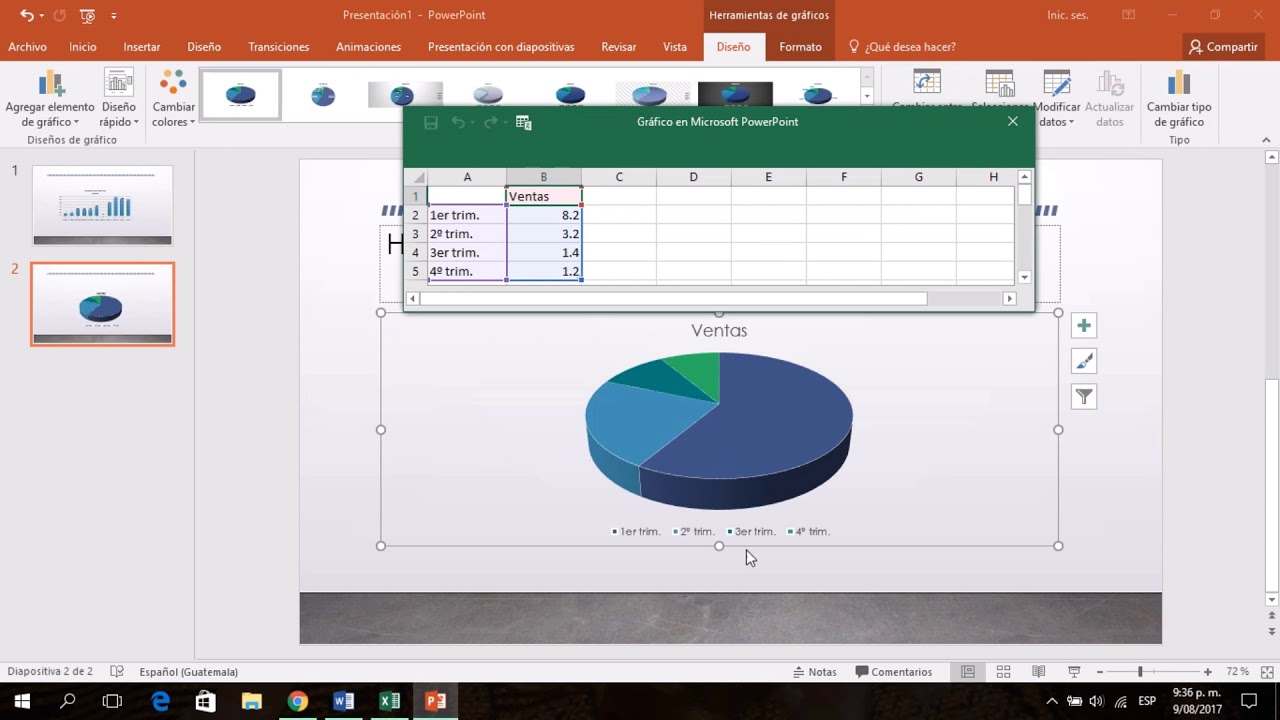Switch to Normal view
This screenshot has width=1280, height=720.
tap(968, 672)
